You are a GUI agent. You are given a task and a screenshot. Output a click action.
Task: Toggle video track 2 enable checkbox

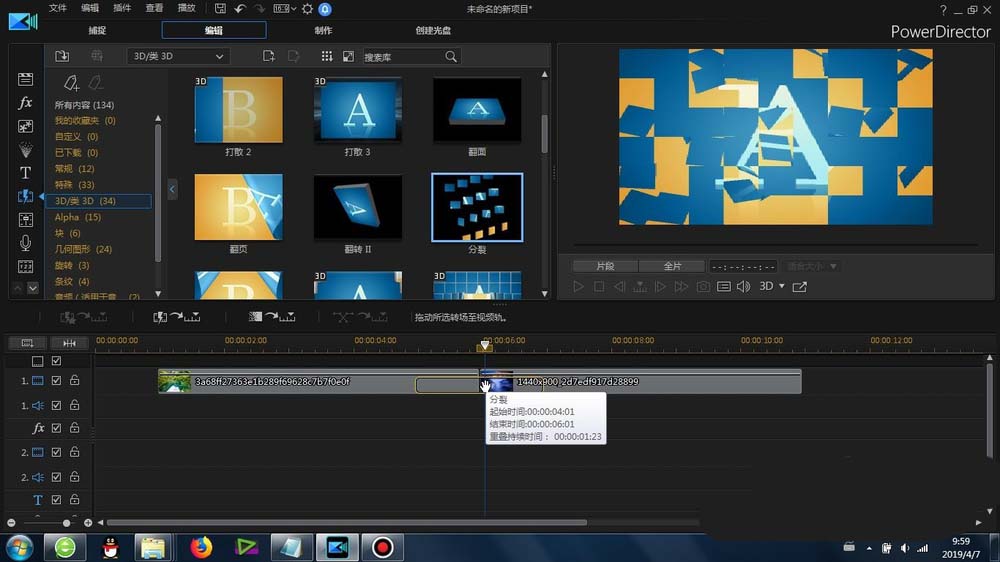coord(56,452)
